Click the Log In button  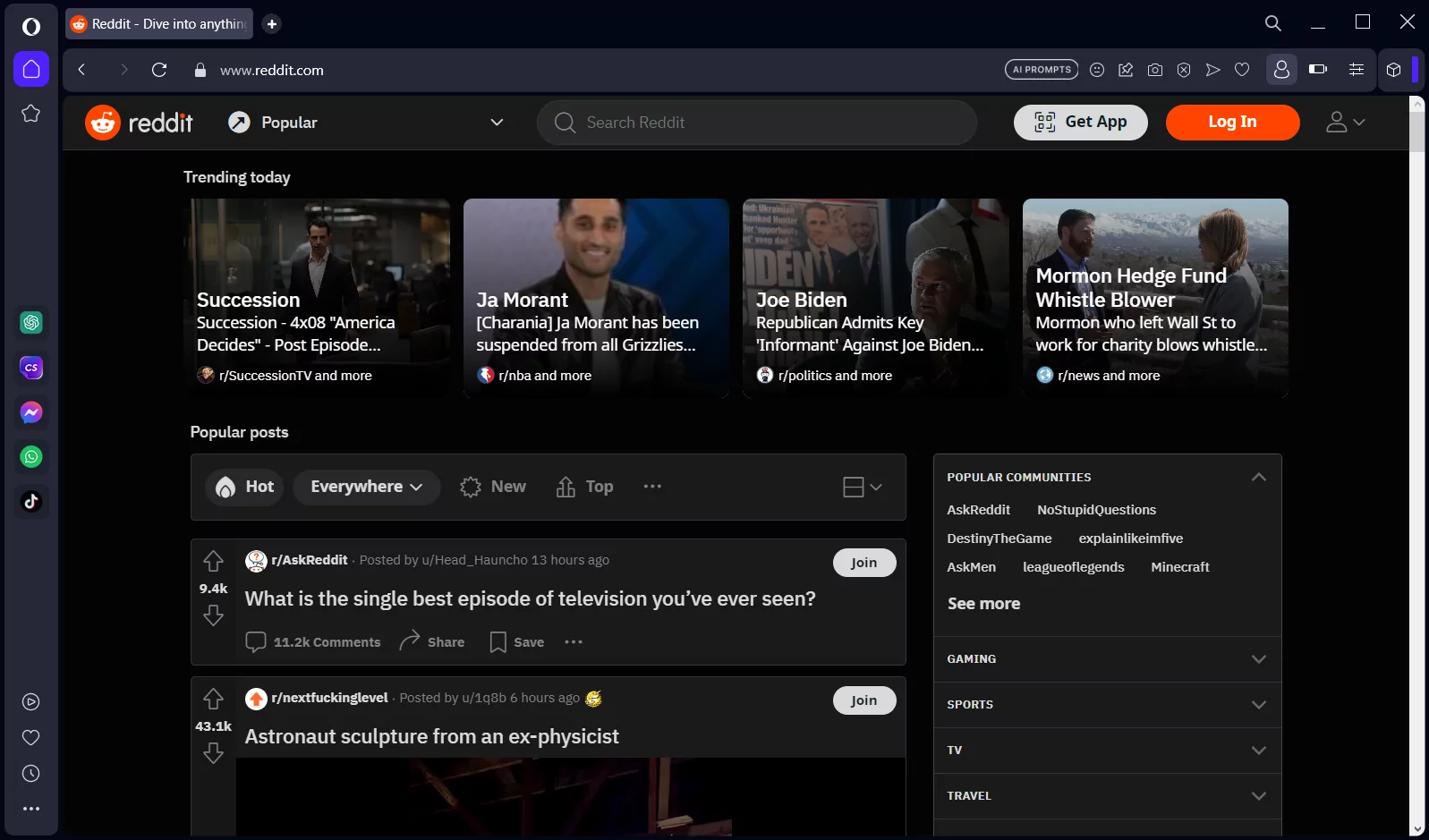pos(1232,123)
